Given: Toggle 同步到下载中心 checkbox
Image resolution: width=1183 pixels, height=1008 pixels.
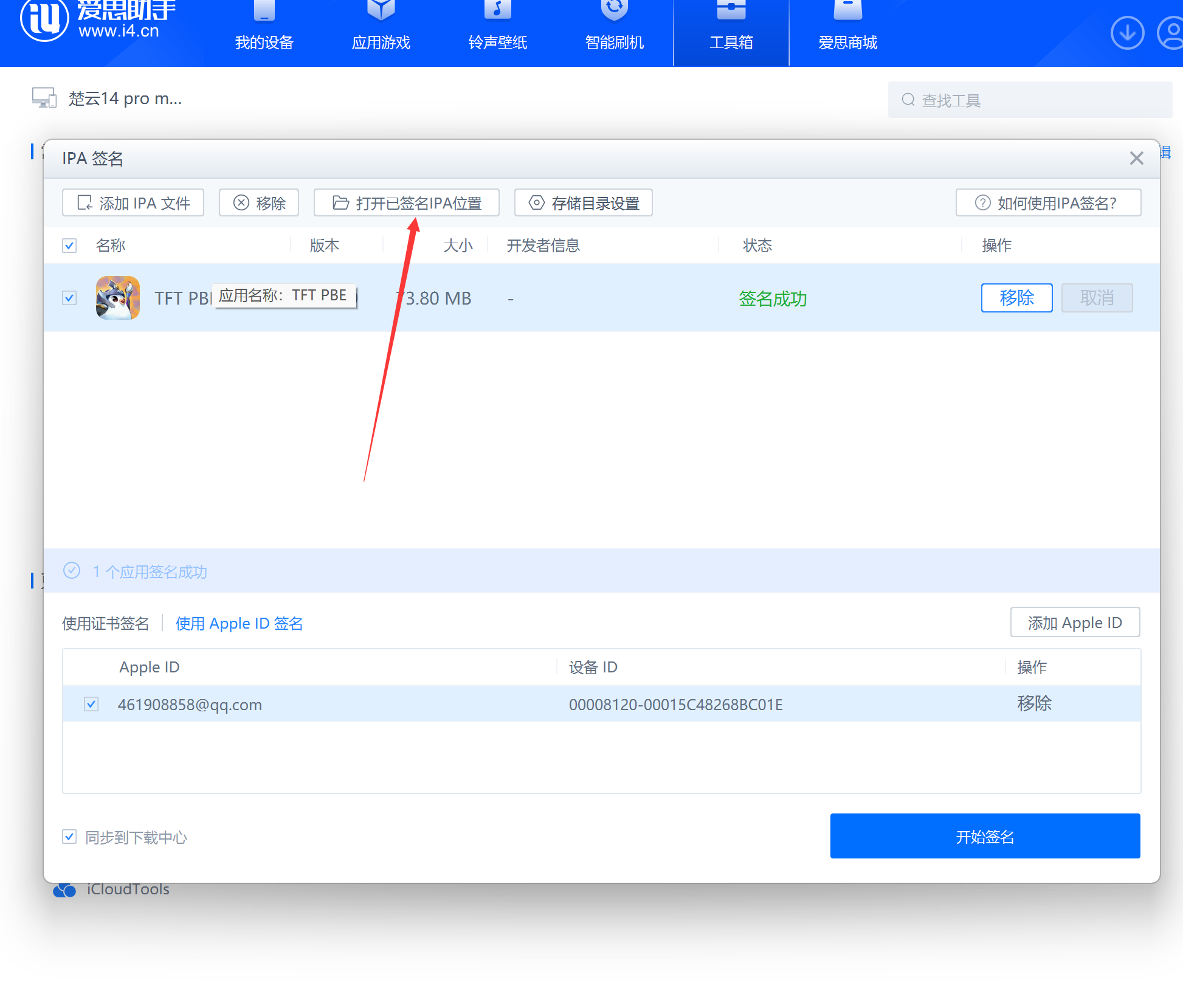Looking at the screenshot, I should tap(69, 837).
